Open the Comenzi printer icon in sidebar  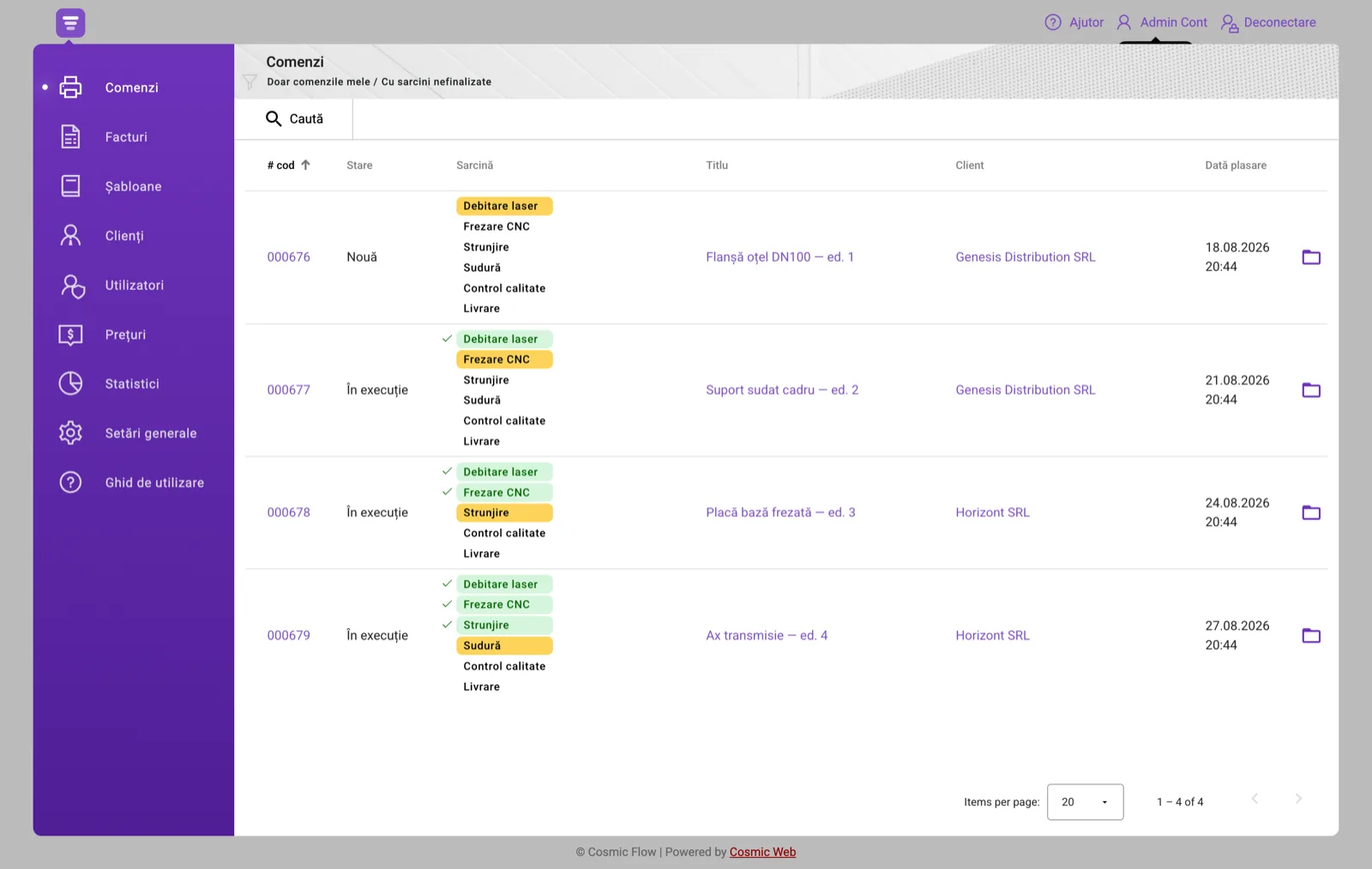pos(70,88)
